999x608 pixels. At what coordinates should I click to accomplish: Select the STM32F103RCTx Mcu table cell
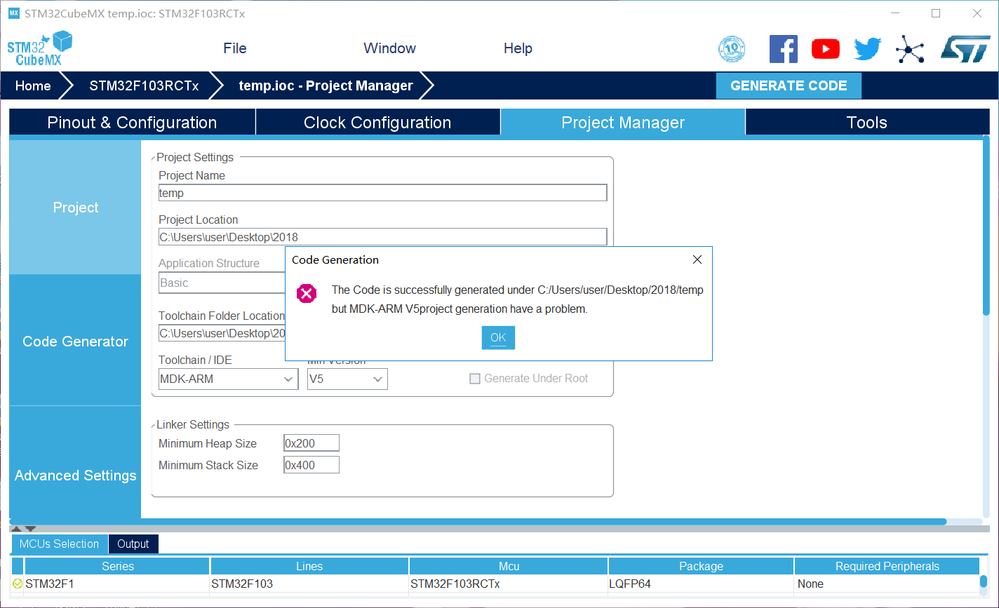pyautogui.click(x=508, y=584)
